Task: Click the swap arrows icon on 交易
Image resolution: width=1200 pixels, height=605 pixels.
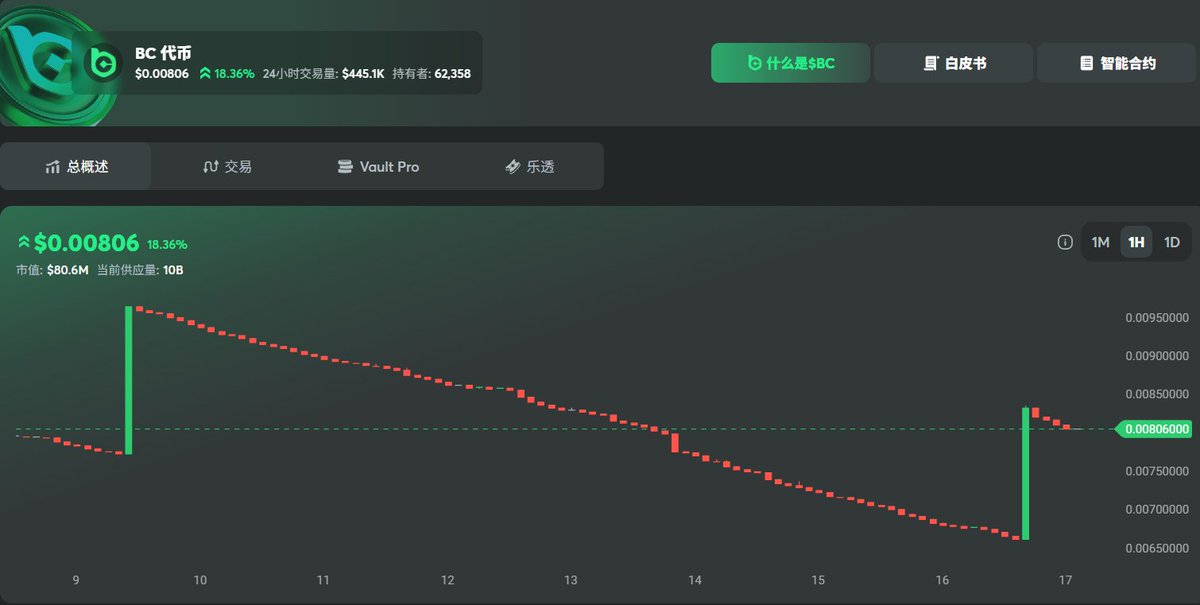Action: (210, 167)
